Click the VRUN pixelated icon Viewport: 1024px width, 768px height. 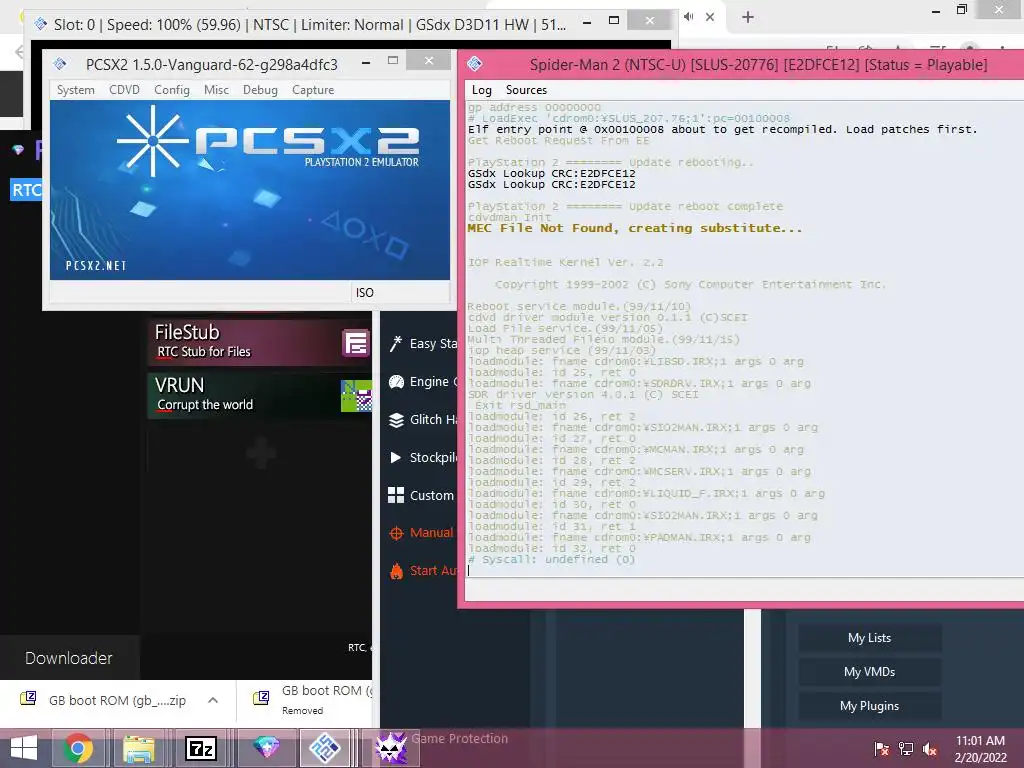coord(356,396)
